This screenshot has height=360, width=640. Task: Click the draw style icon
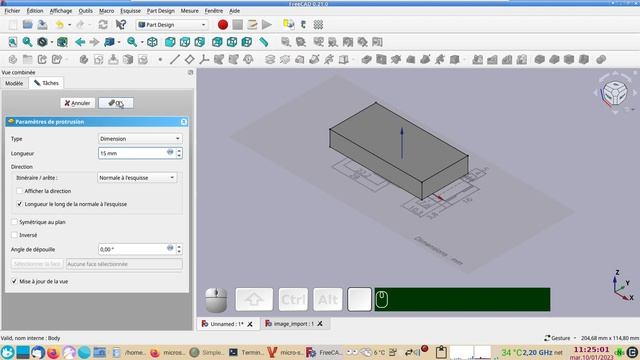tap(42, 42)
